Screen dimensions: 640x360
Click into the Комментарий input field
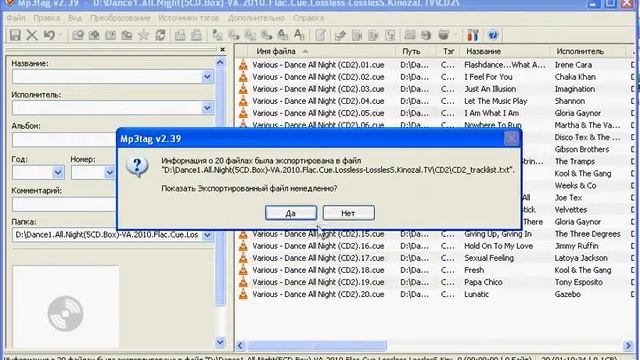point(64,204)
